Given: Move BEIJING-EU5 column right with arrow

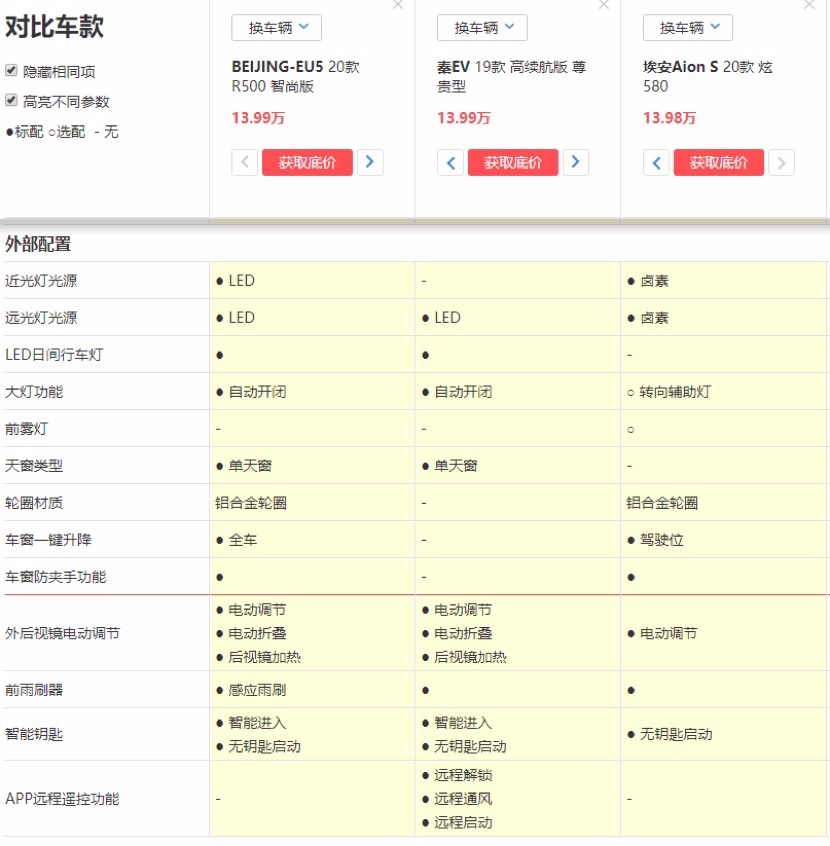Looking at the screenshot, I should (x=370, y=162).
